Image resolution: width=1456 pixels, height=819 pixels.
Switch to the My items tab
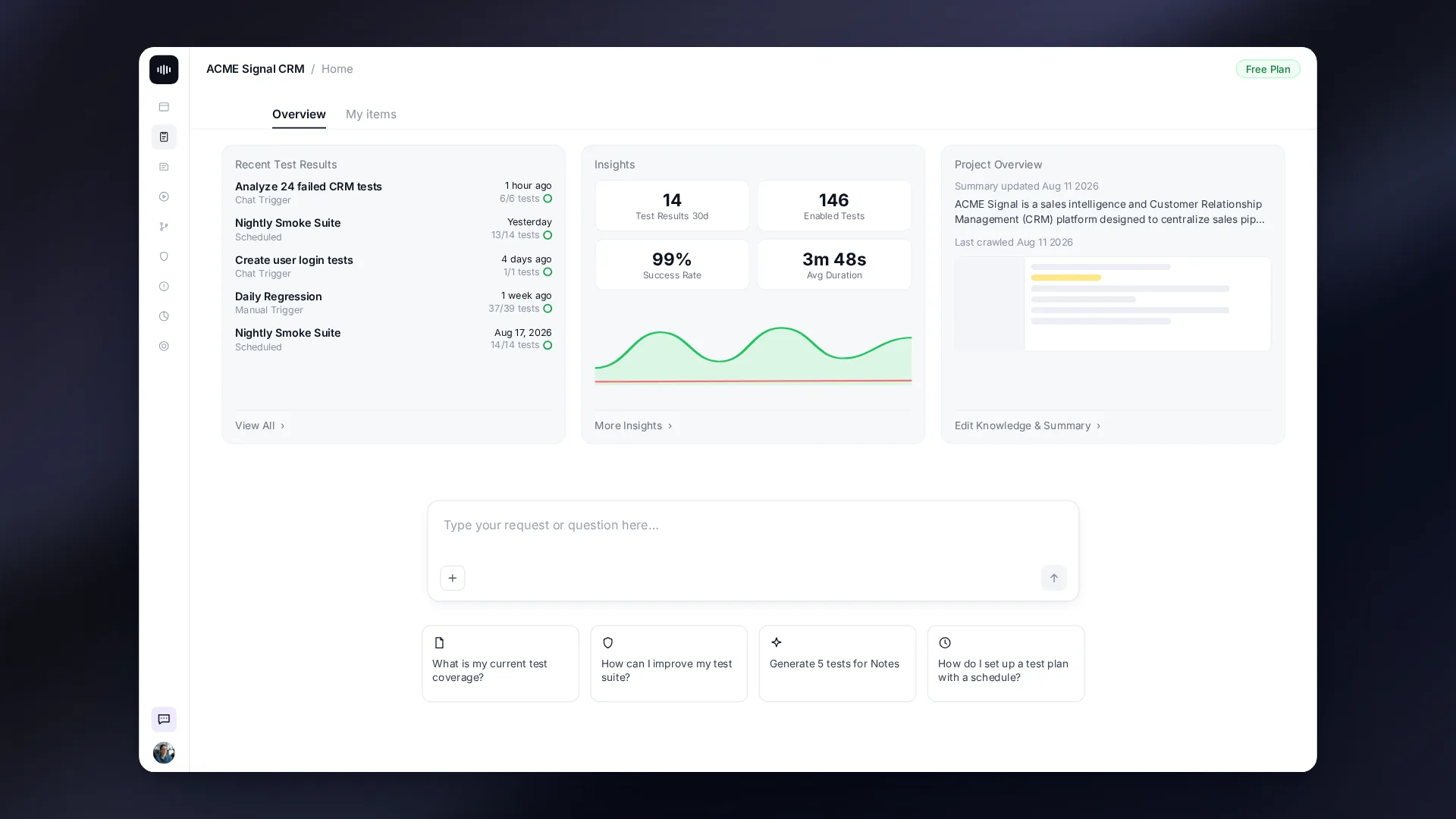(x=371, y=115)
